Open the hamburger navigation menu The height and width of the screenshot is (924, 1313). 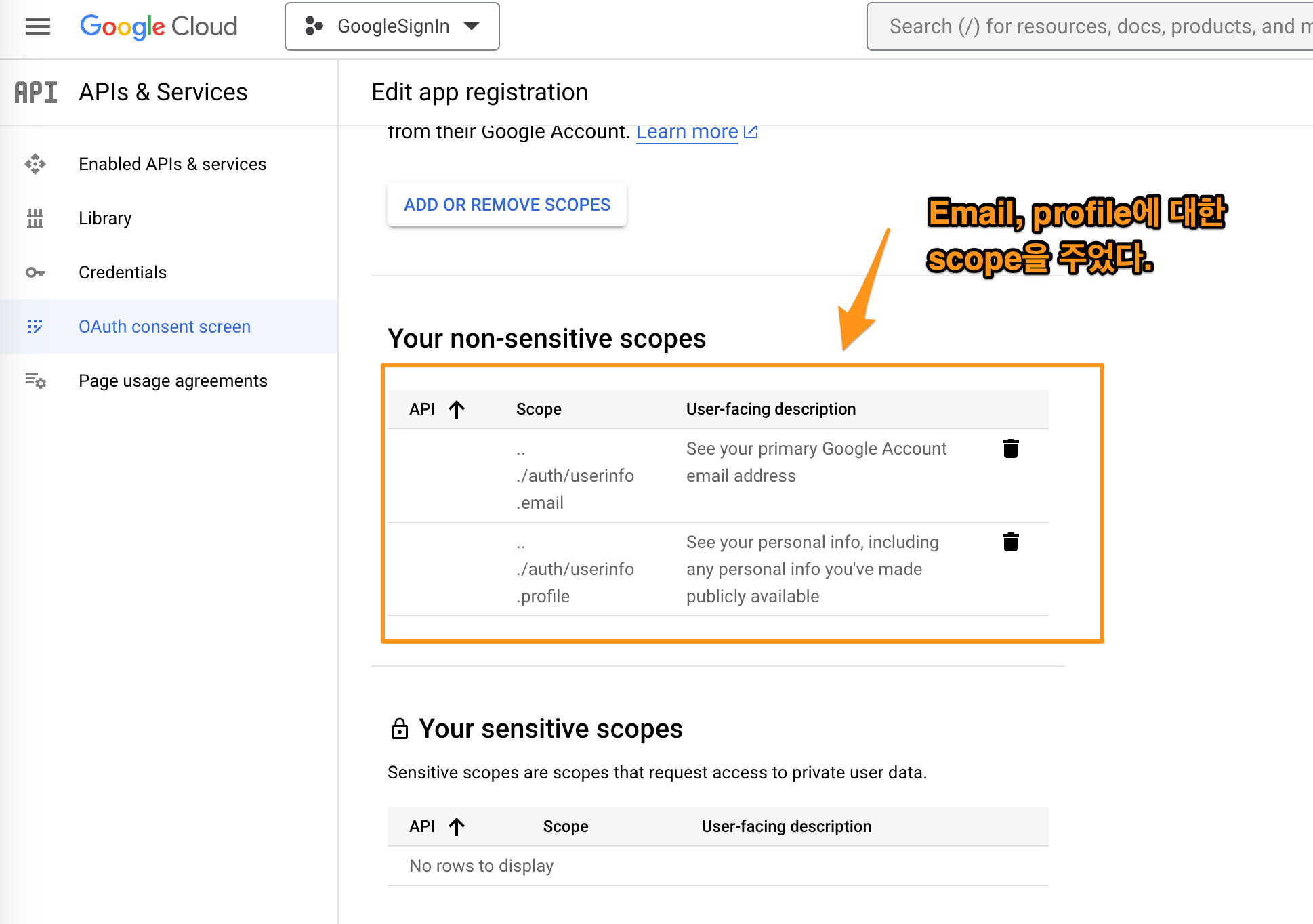click(x=38, y=26)
